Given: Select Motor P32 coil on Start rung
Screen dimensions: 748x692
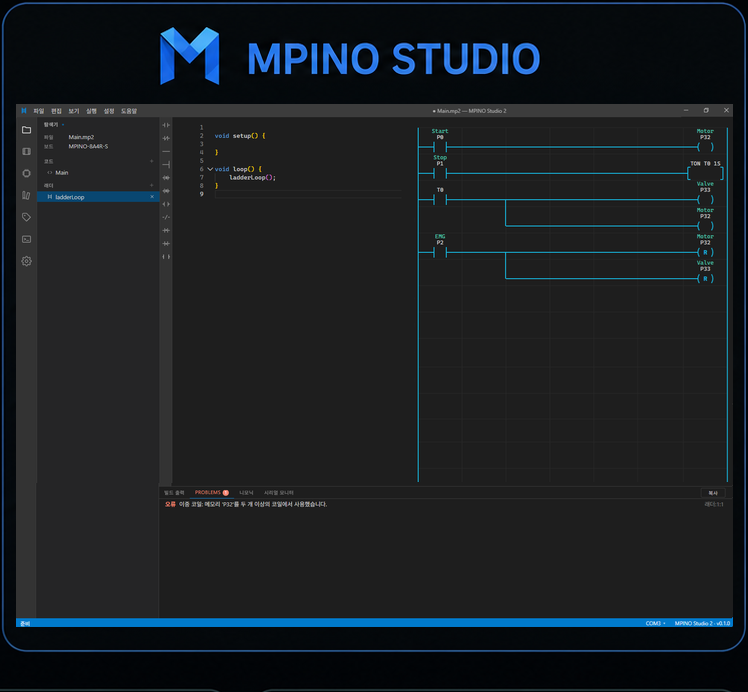Looking at the screenshot, I should click(x=705, y=147).
